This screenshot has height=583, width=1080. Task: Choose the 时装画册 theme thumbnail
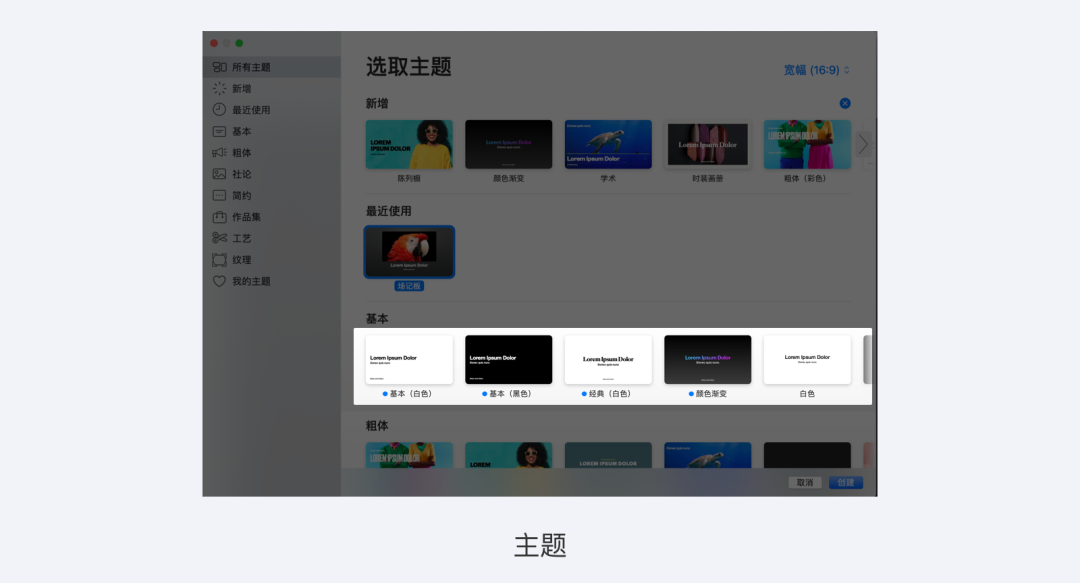click(x=707, y=144)
